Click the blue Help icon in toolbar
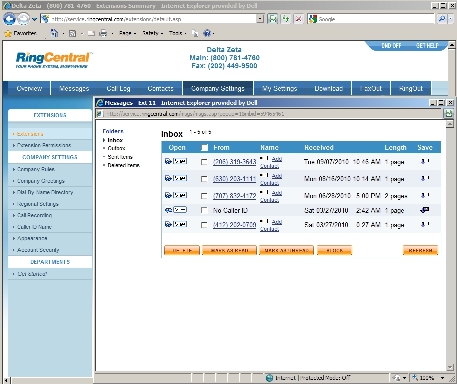Screen dimensions: 457x384 207,33
